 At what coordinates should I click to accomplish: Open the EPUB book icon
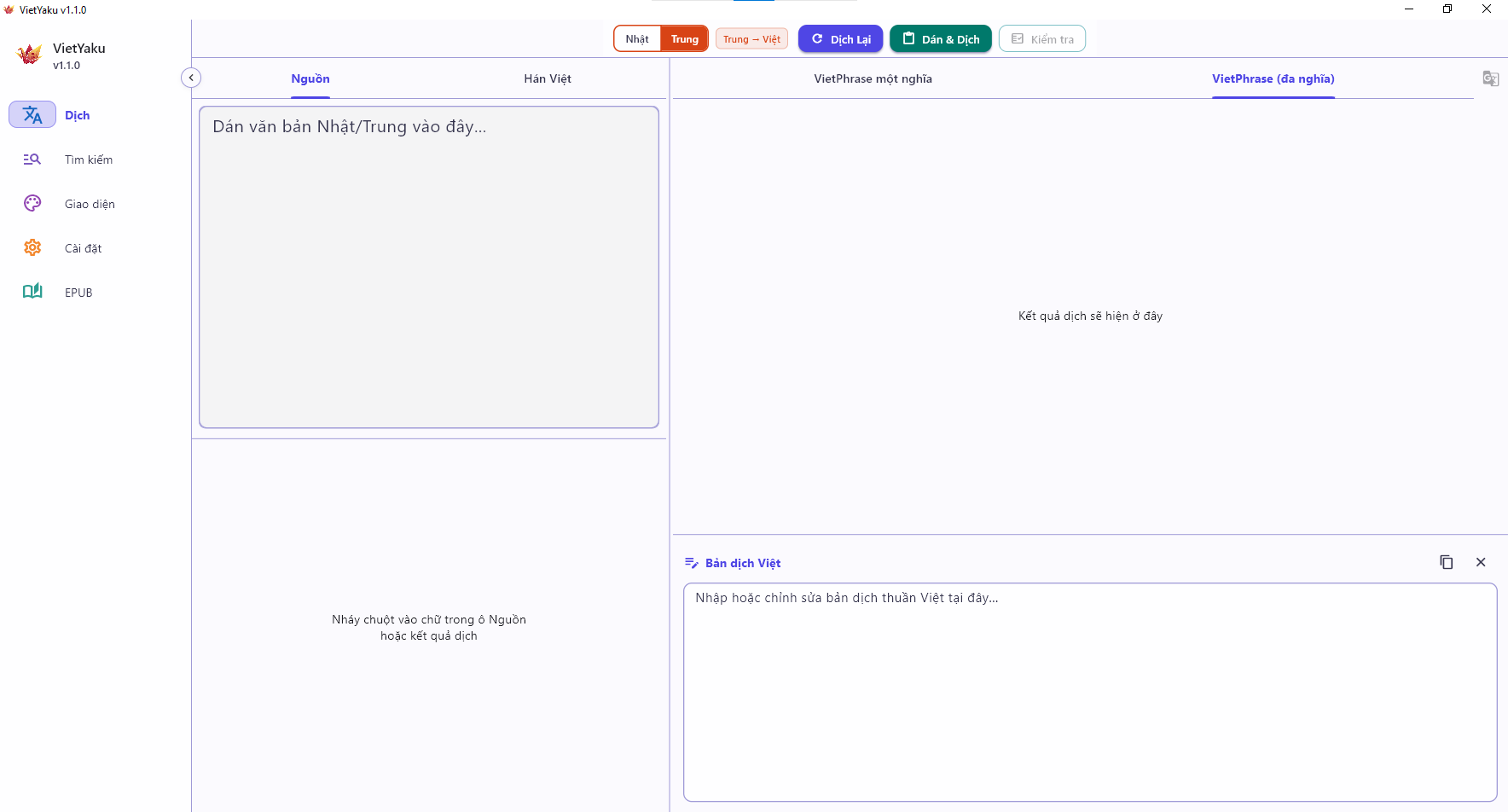click(x=32, y=292)
